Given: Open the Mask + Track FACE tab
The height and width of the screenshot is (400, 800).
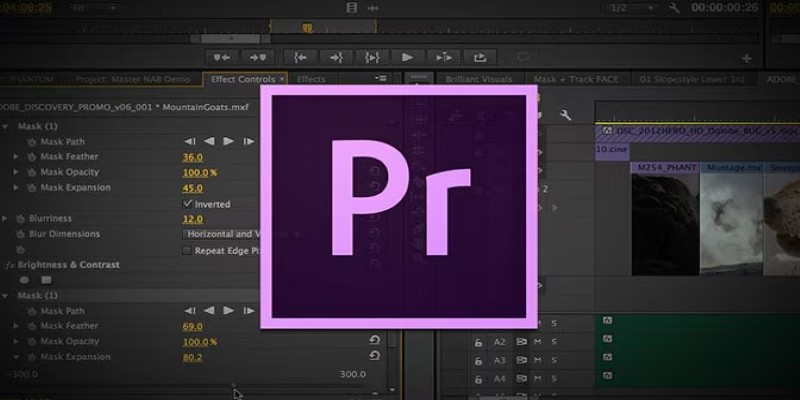Looking at the screenshot, I should [576, 79].
